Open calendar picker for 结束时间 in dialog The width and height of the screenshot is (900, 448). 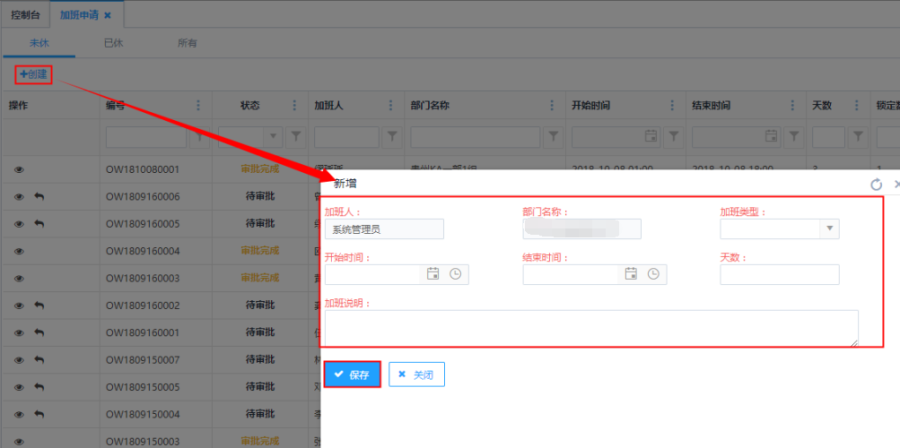631,274
